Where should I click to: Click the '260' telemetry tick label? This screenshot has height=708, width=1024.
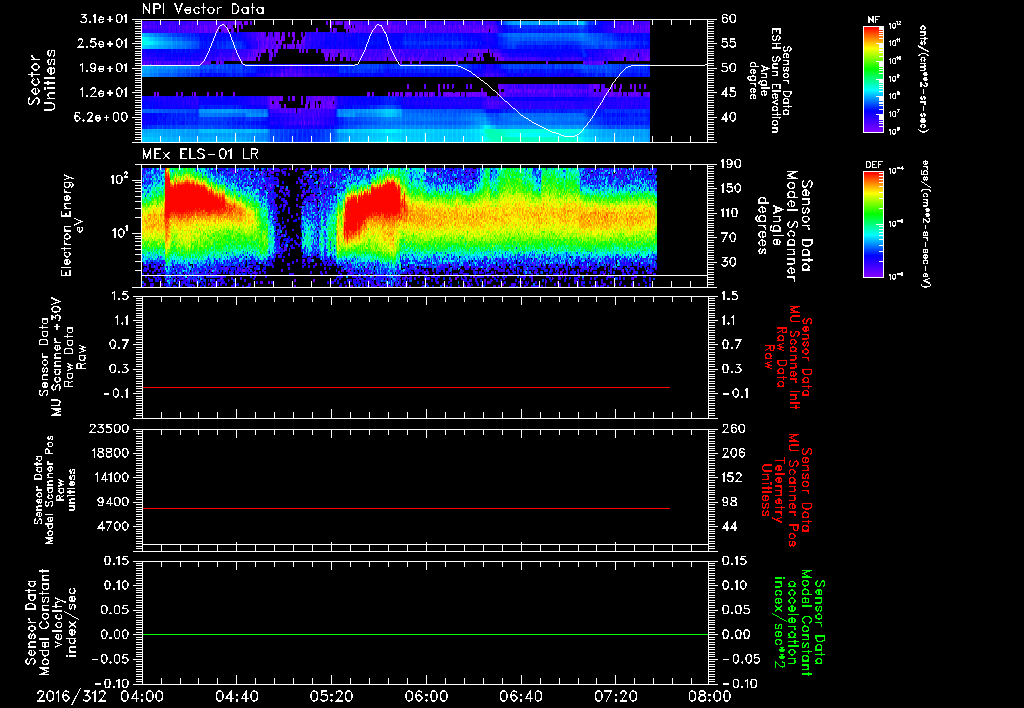pos(733,429)
